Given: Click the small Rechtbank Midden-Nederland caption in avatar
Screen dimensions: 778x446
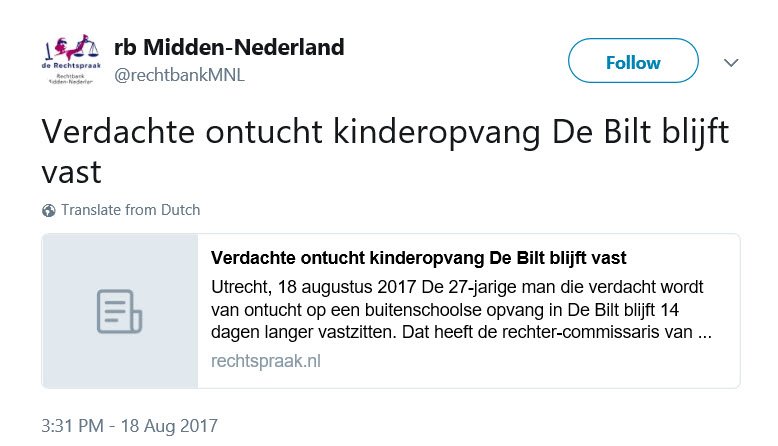Looking at the screenshot, I should 70,79.
